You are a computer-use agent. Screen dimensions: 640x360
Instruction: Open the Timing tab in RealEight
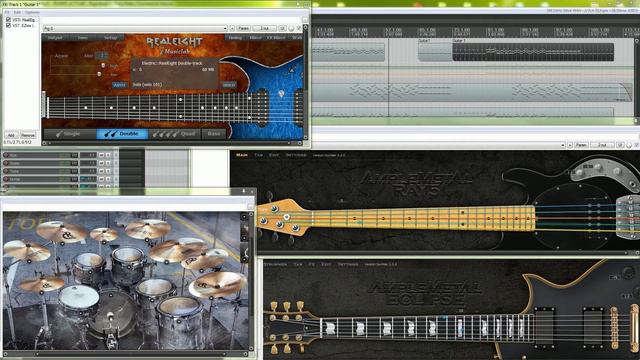(x=235, y=38)
